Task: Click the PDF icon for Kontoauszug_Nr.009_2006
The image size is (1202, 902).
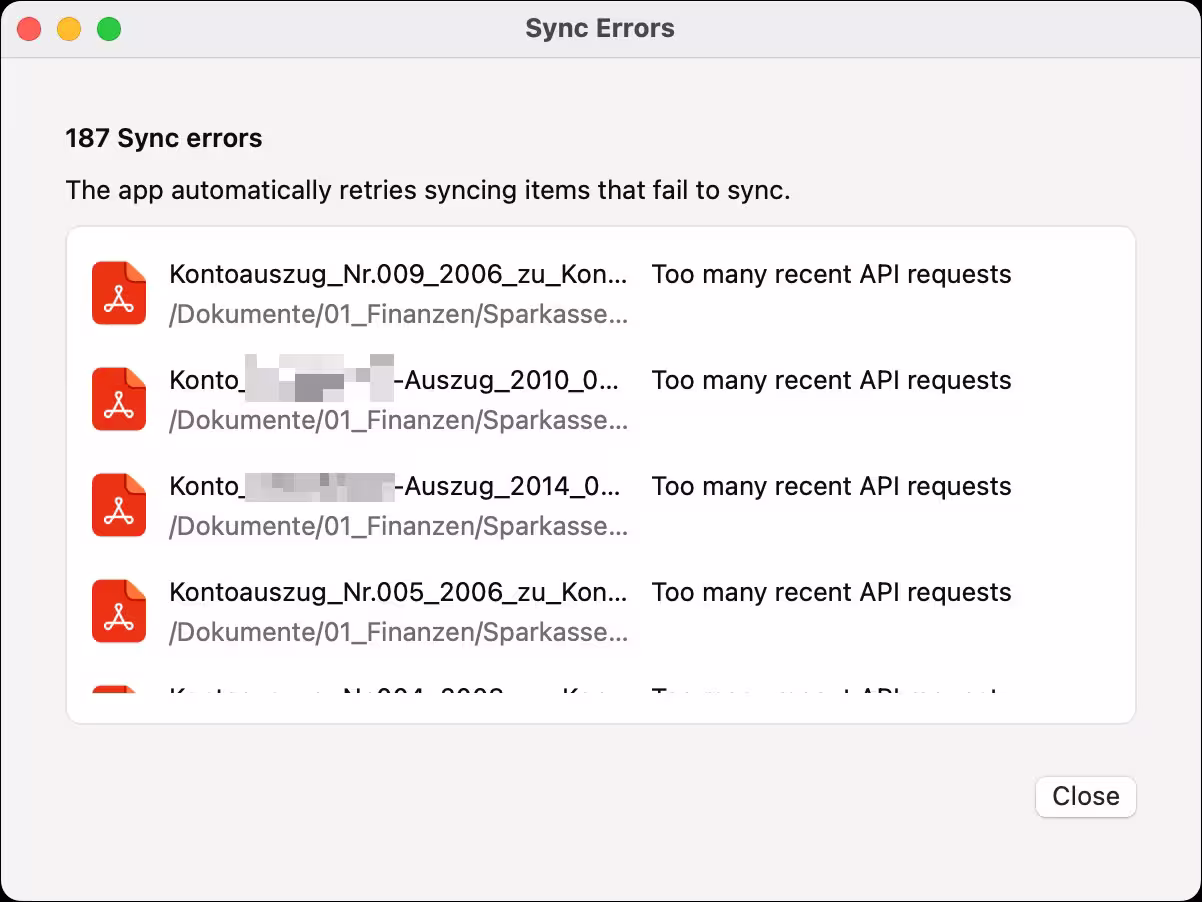Action: [x=119, y=293]
